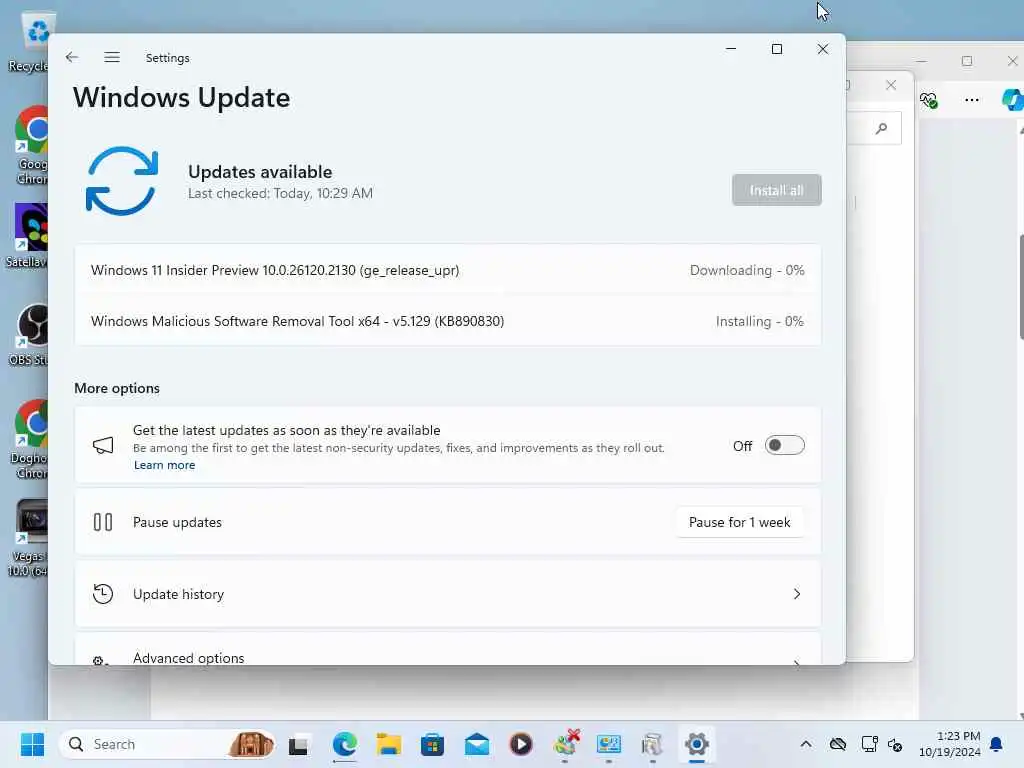Click Downloading - 0% status text
This screenshot has height=768, width=1024.
coord(747,270)
